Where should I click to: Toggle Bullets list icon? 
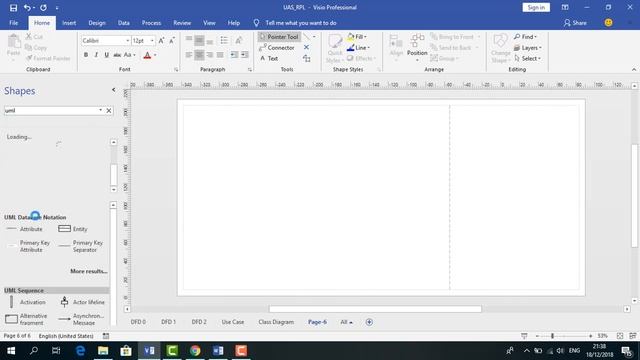[224, 40]
